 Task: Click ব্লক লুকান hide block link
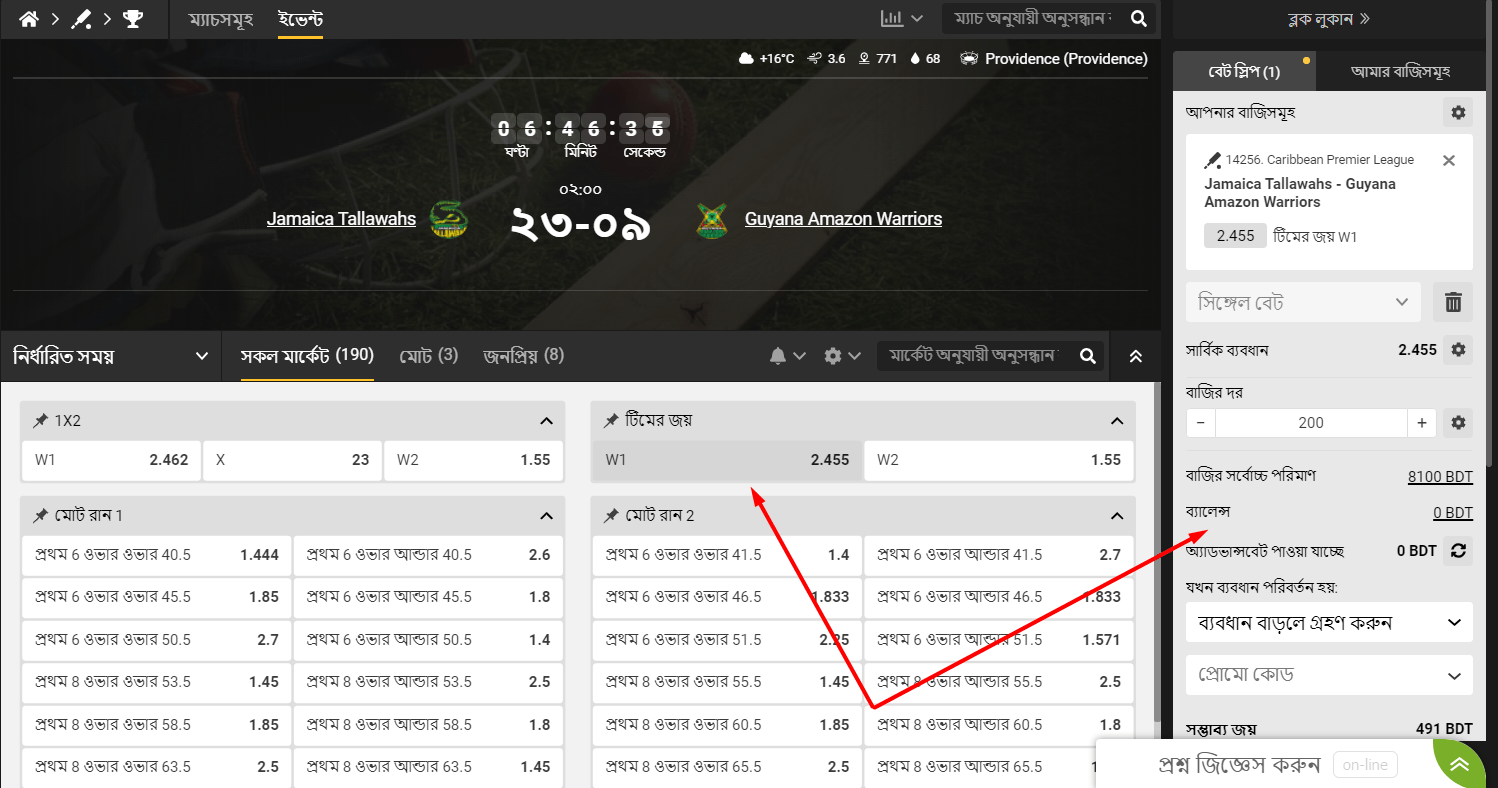(1329, 18)
